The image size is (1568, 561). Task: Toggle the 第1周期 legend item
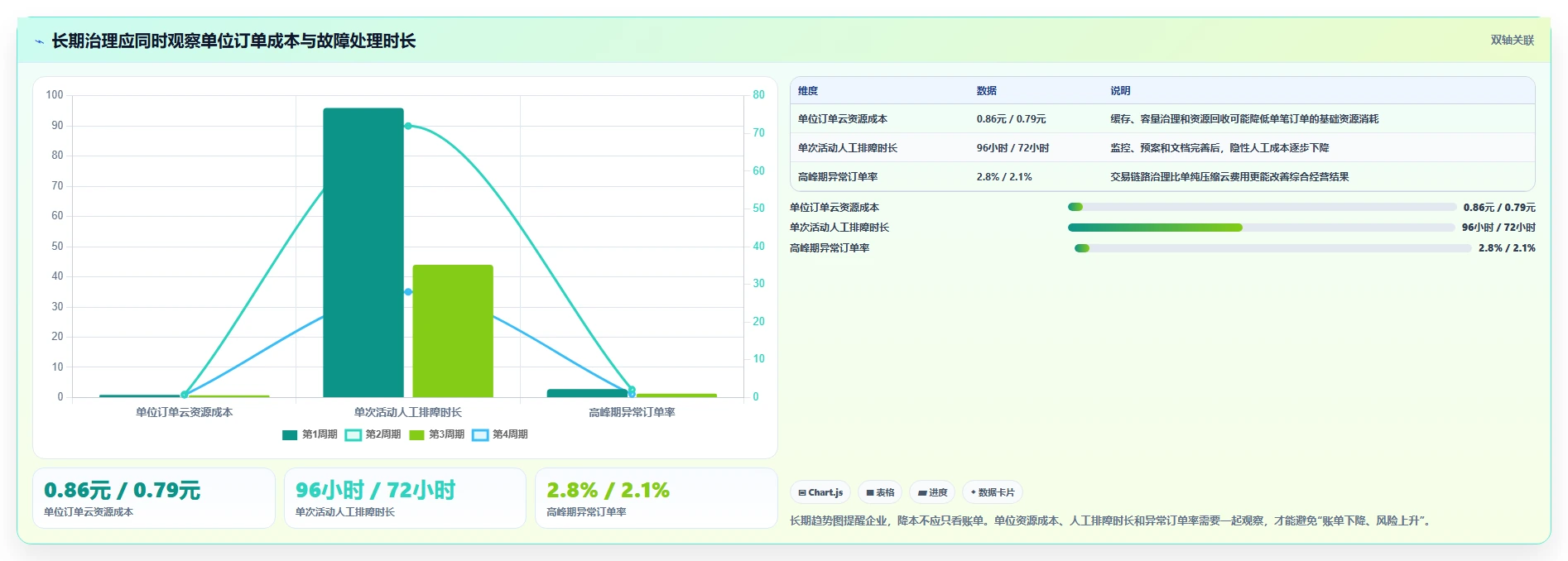click(x=310, y=434)
